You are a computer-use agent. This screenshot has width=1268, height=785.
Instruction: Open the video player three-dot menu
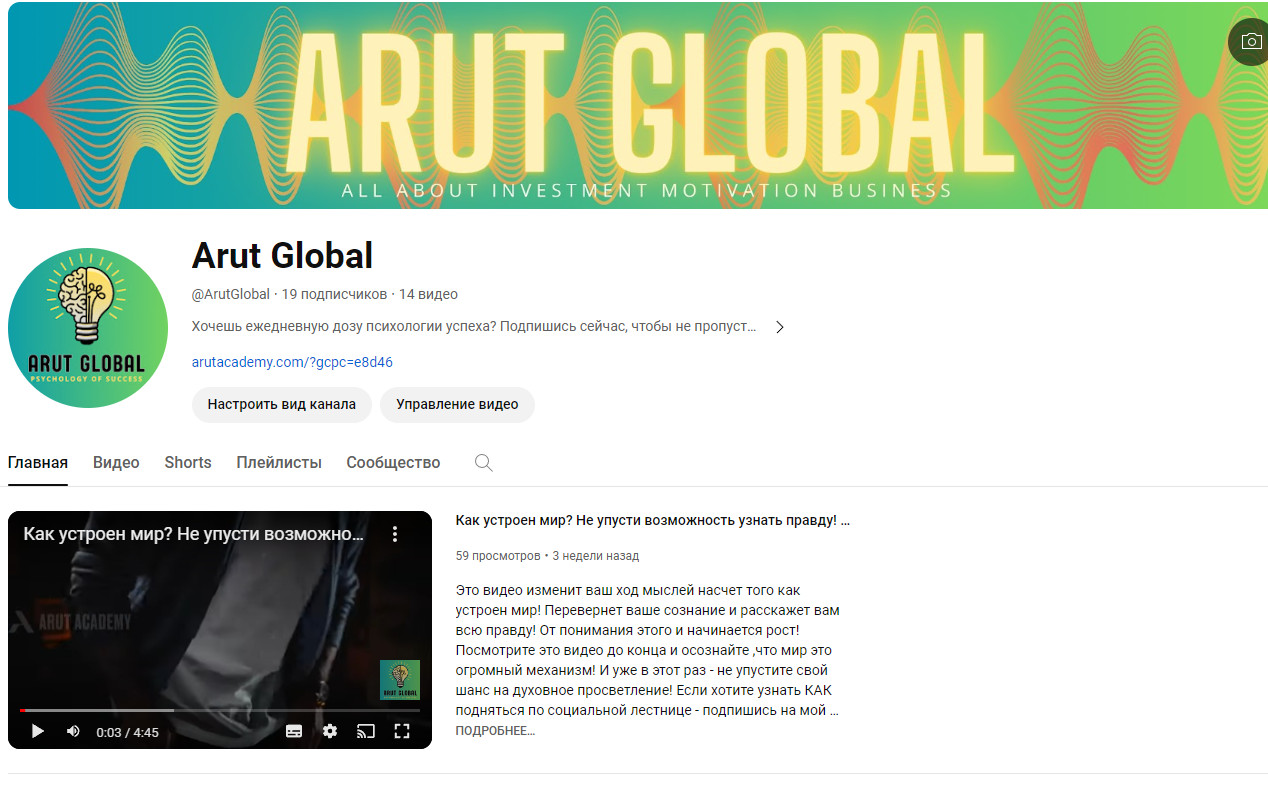tap(395, 534)
